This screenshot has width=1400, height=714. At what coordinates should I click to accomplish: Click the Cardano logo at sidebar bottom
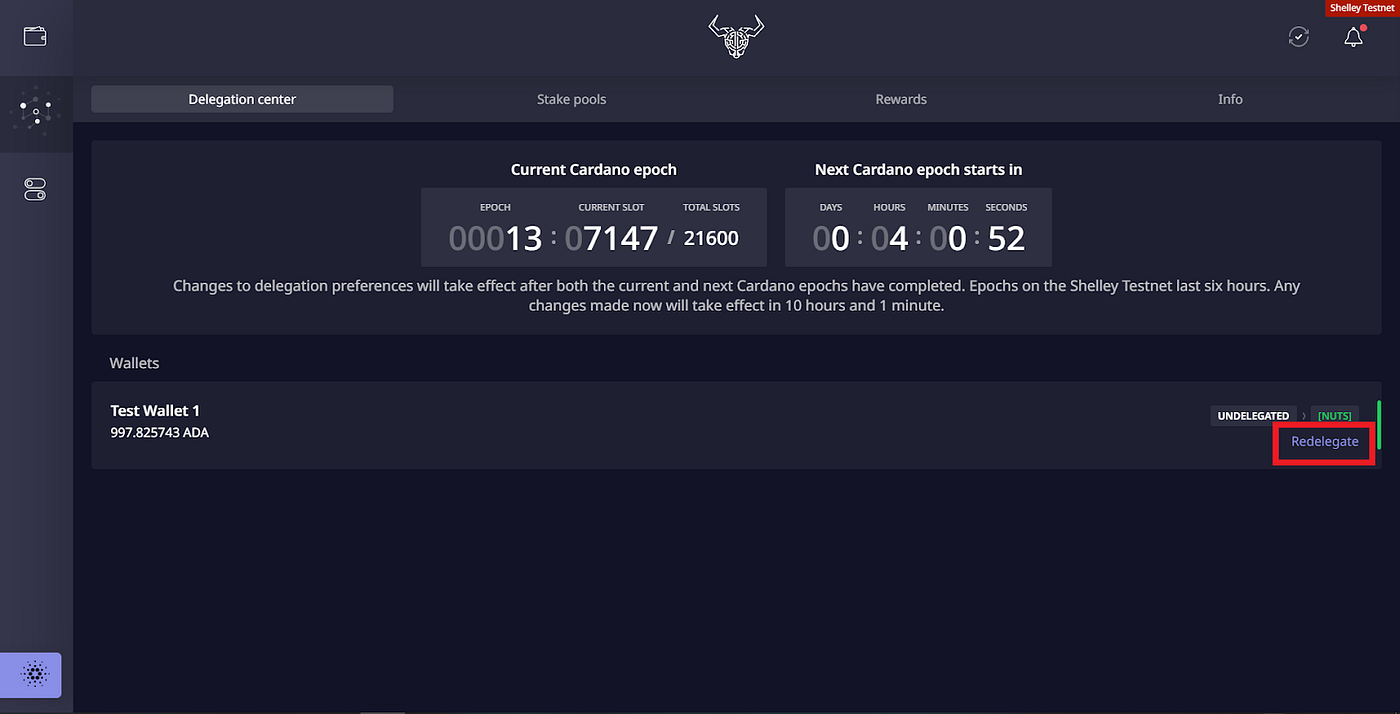(x=30, y=675)
